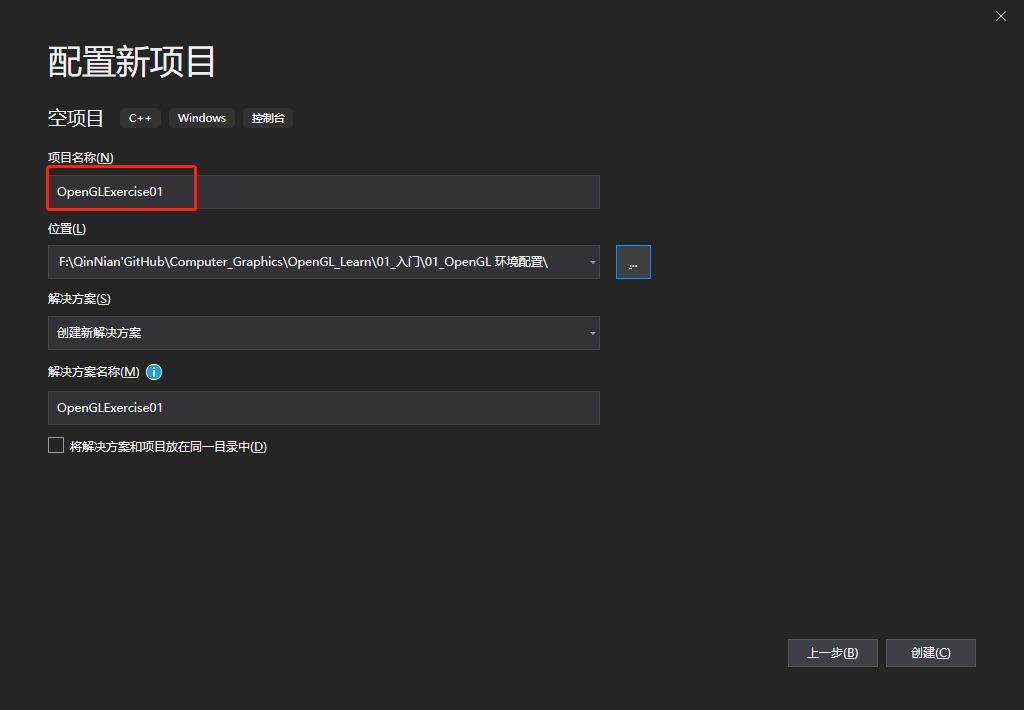Click the 位置(L) label
1024x710 pixels.
66,227
